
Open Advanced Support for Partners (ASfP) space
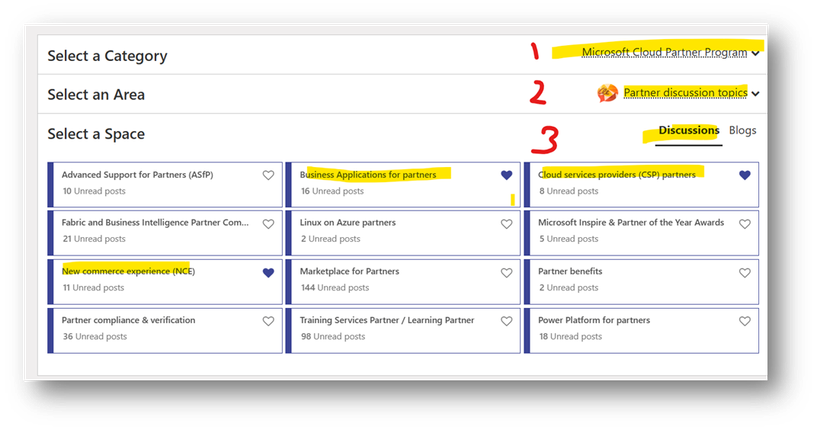pyautogui.click(x=165, y=185)
